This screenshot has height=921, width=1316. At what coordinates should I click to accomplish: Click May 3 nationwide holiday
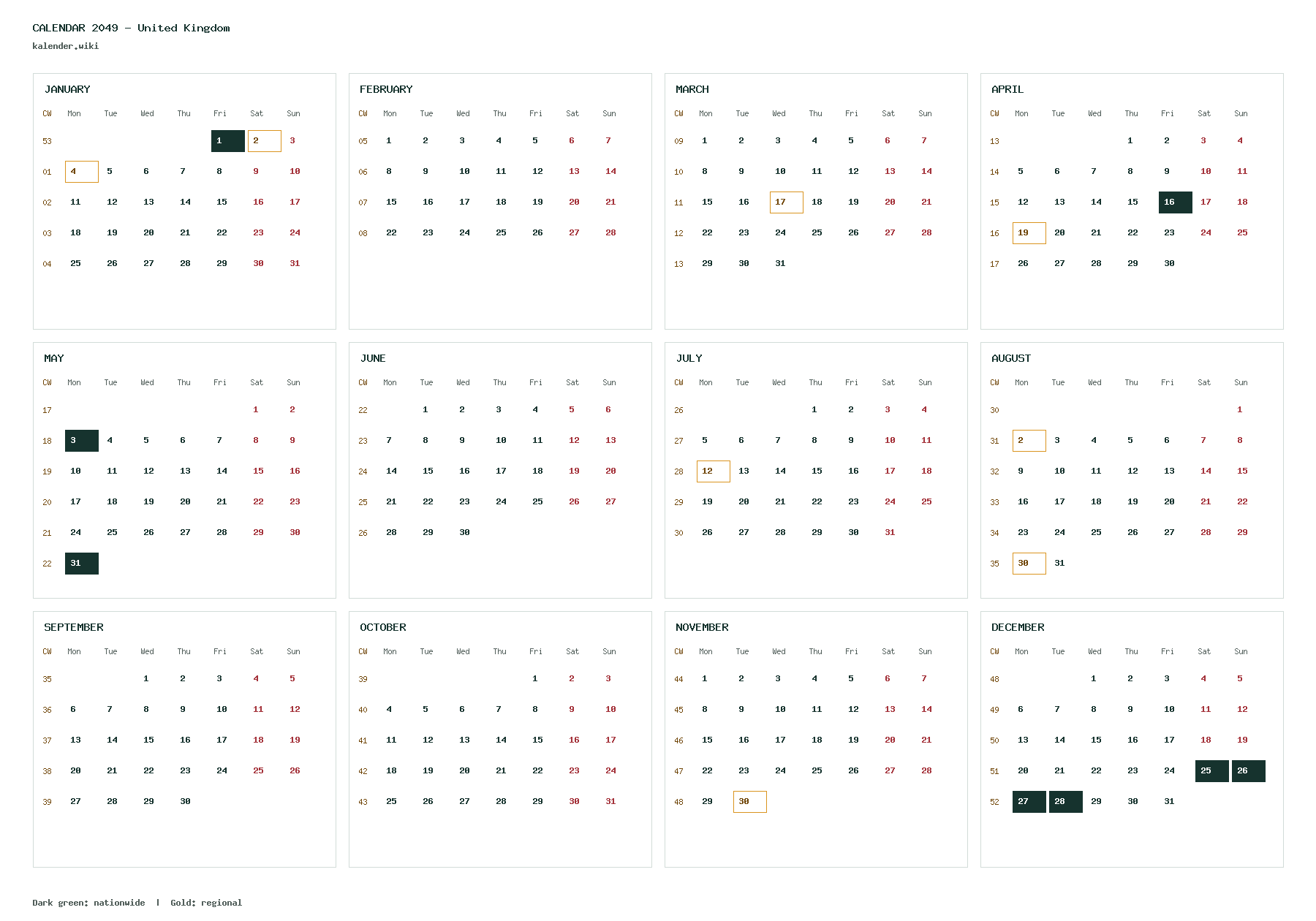click(x=82, y=441)
